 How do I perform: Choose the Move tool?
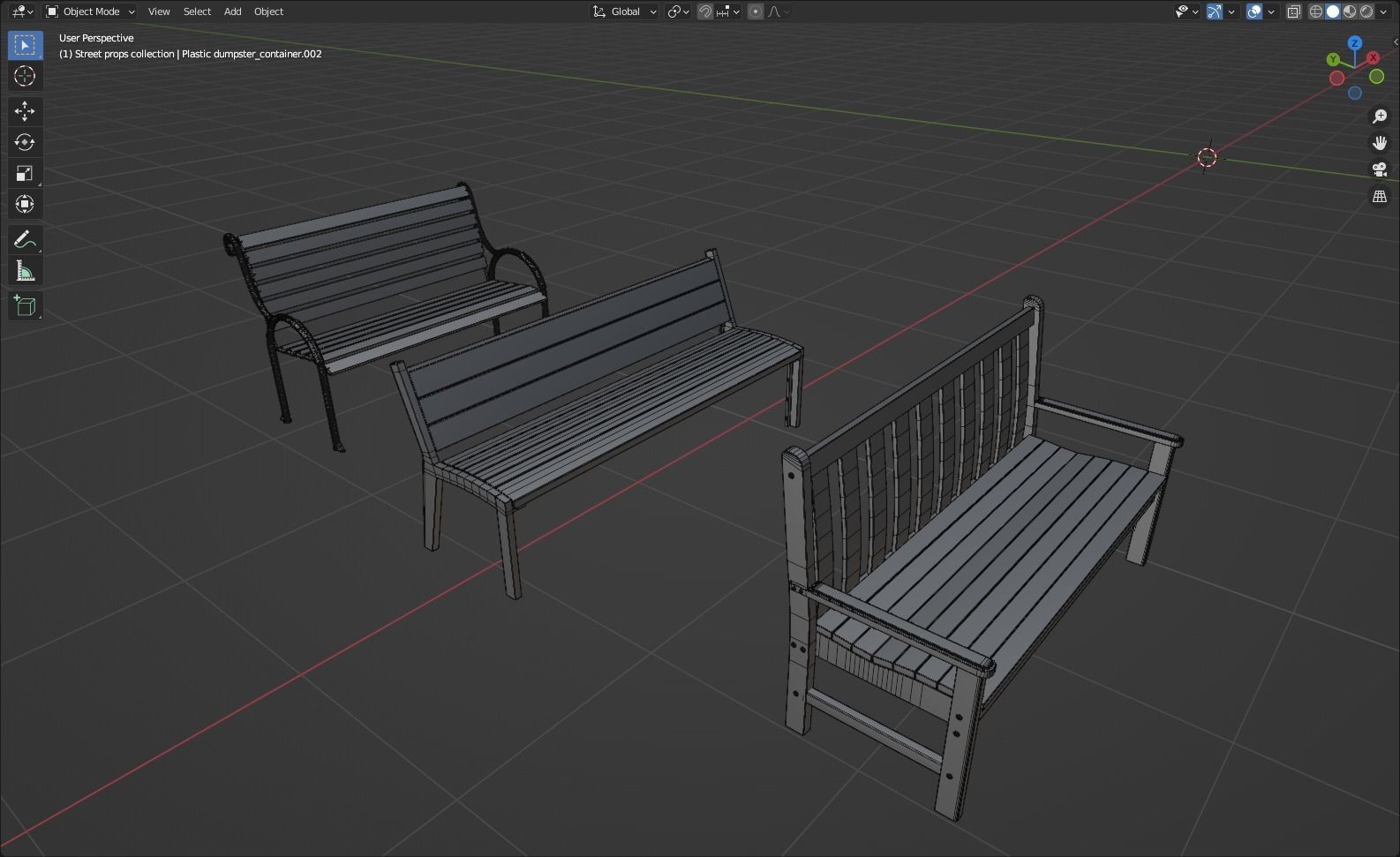pos(25,110)
